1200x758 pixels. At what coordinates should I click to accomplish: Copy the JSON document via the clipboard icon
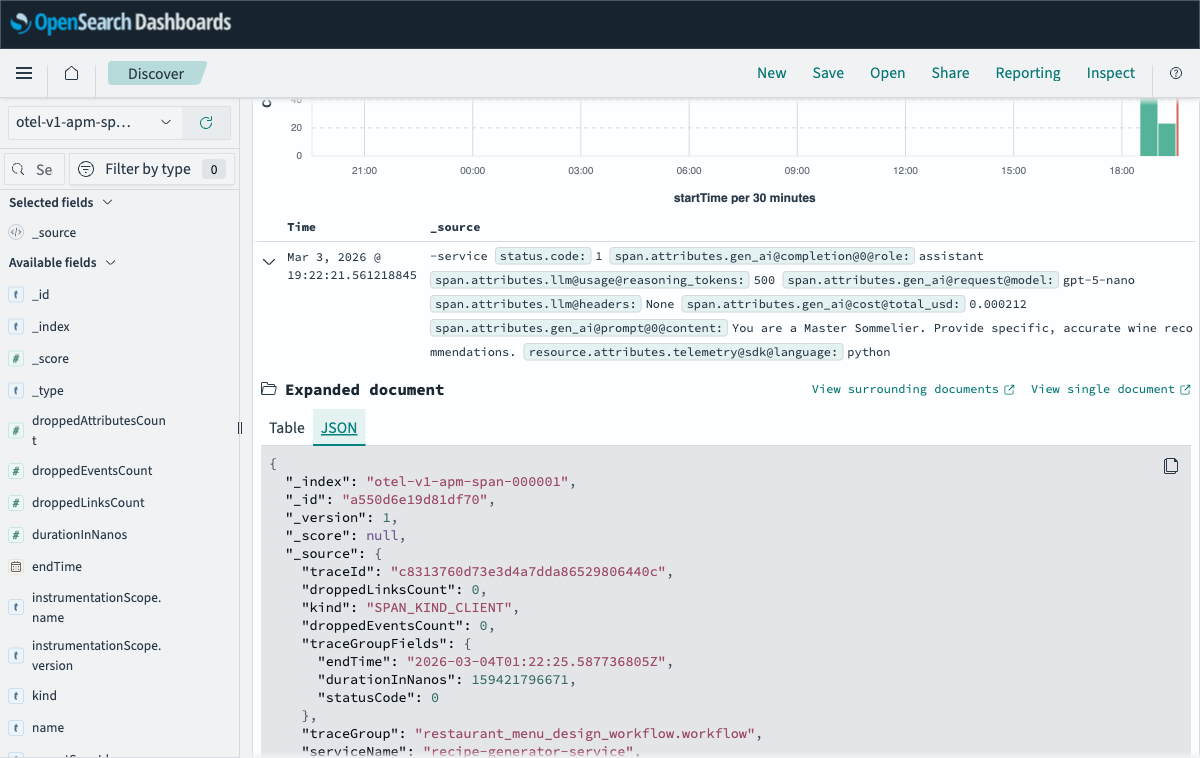point(1170,465)
